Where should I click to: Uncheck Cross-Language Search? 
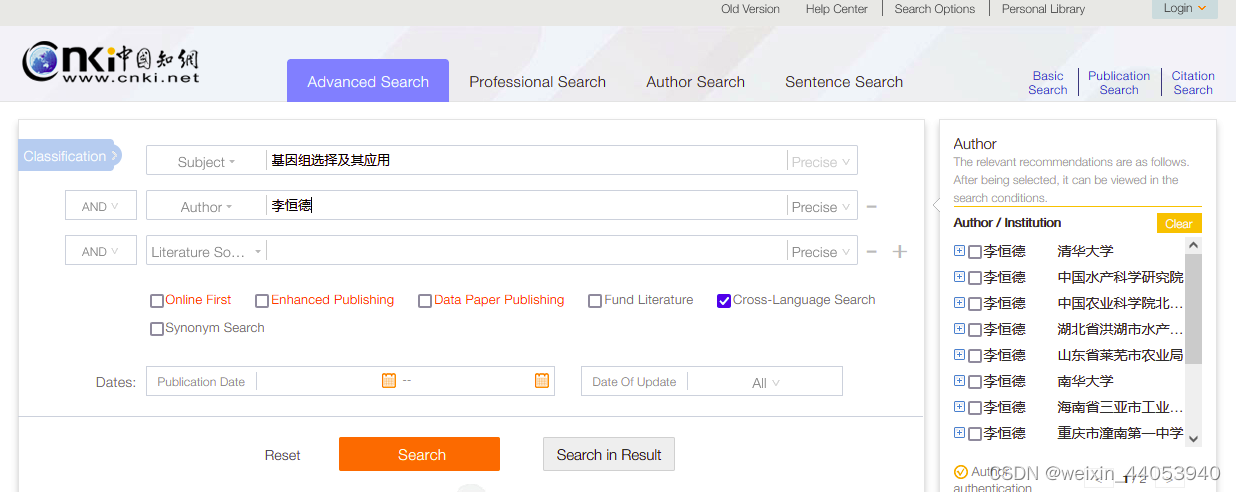tap(724, 300)
